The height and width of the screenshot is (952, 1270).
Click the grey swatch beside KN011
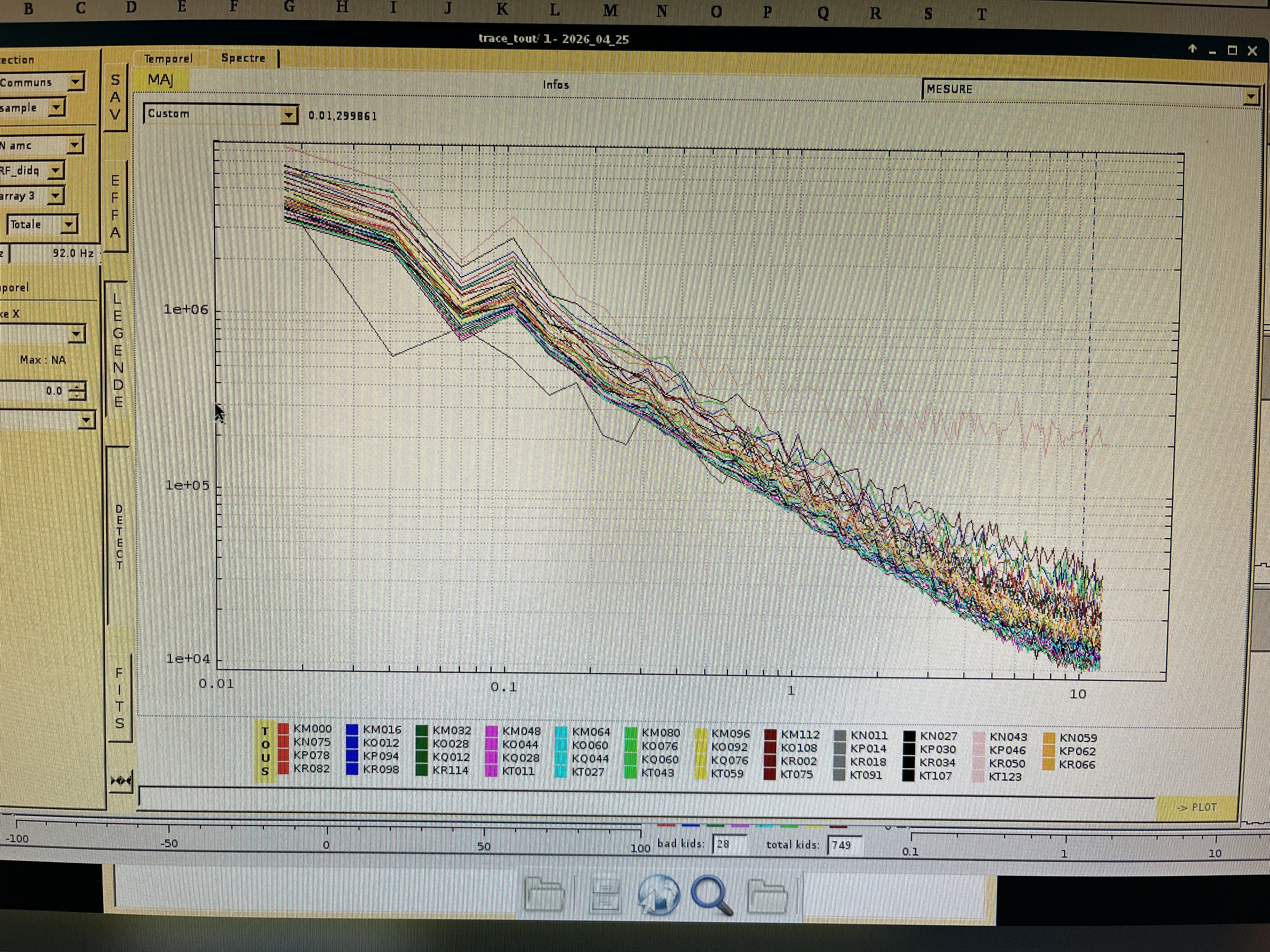pyautogui.click(x=839, y=736)
